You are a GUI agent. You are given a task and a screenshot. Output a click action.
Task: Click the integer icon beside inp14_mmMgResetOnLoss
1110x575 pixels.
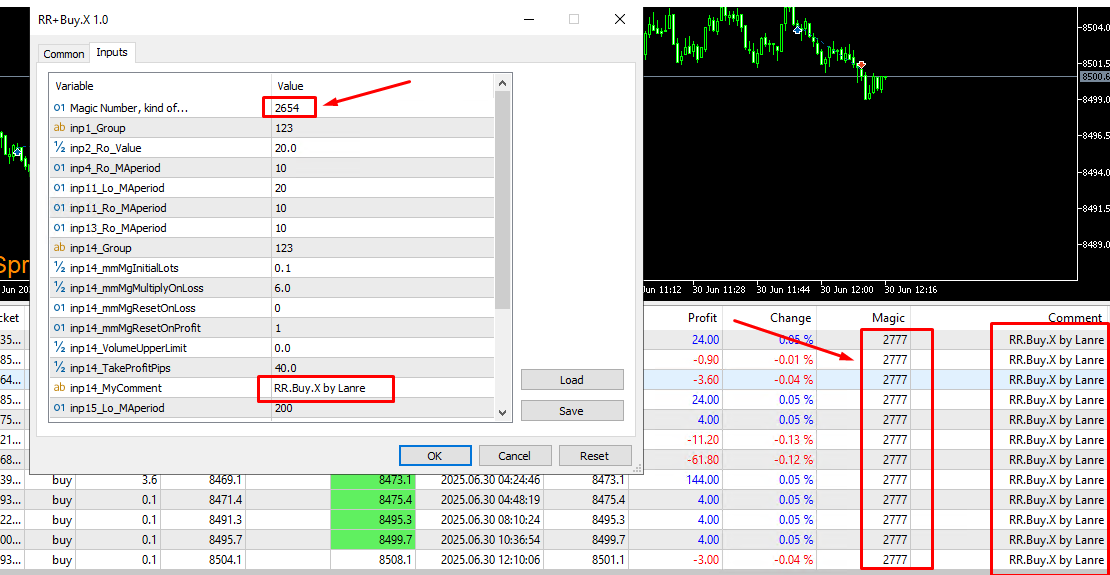pos(59,308)
